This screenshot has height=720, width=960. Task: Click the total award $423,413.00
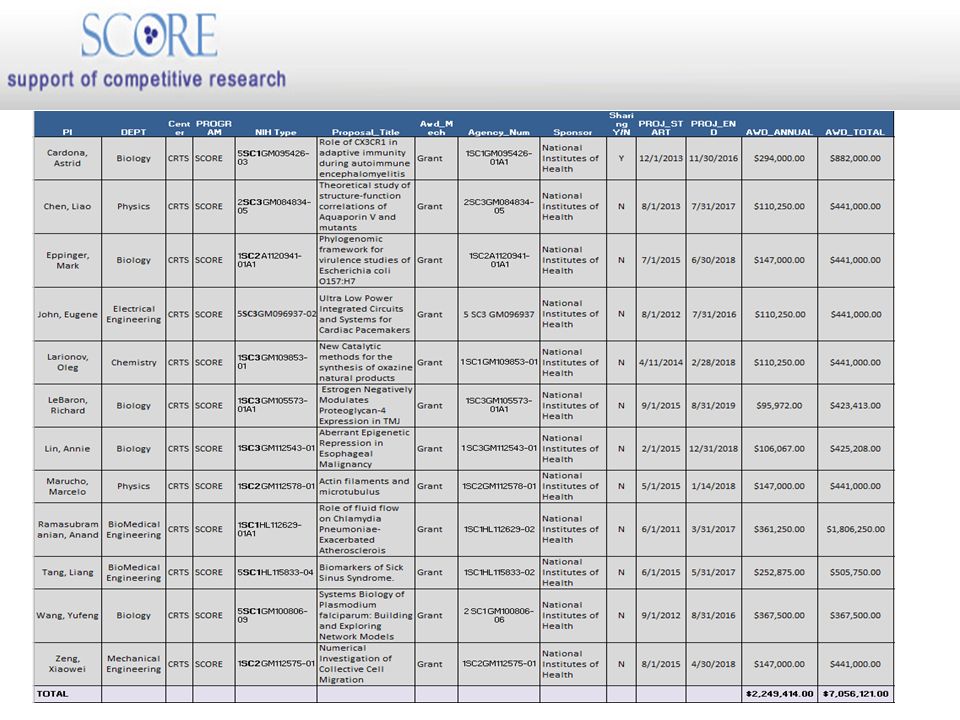tap(855, 405)
